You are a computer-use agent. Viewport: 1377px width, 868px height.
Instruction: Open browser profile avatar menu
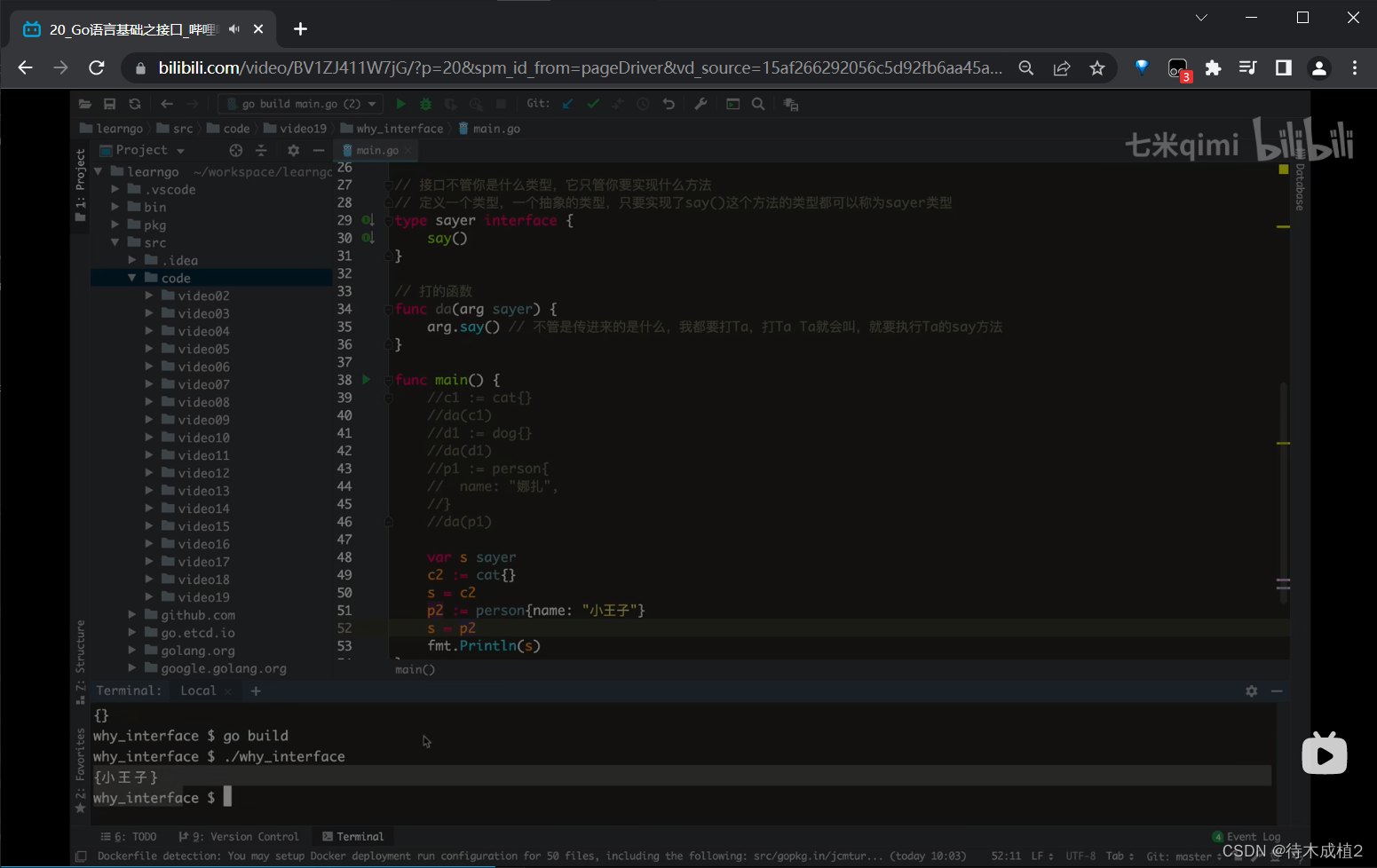point(1319,67)
